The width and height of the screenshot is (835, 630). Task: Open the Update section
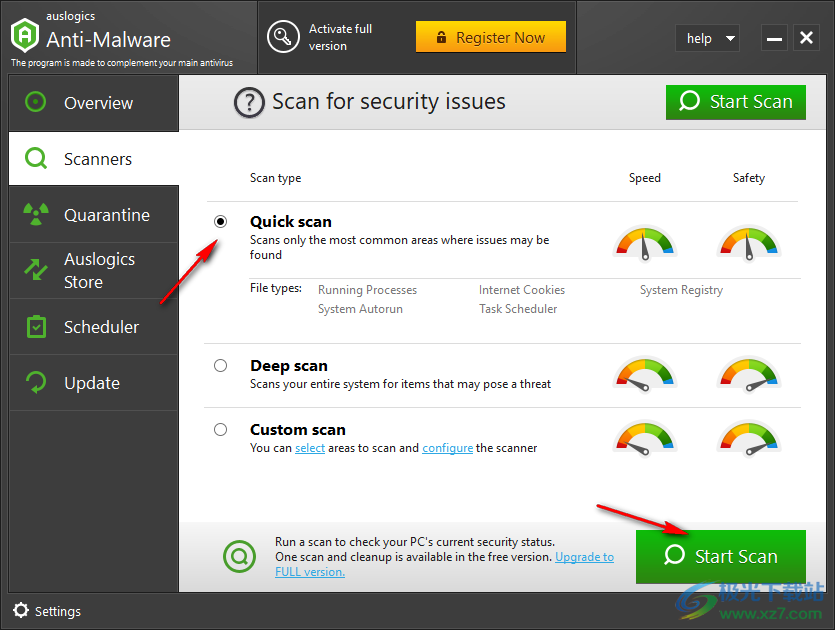coord(94,383)
